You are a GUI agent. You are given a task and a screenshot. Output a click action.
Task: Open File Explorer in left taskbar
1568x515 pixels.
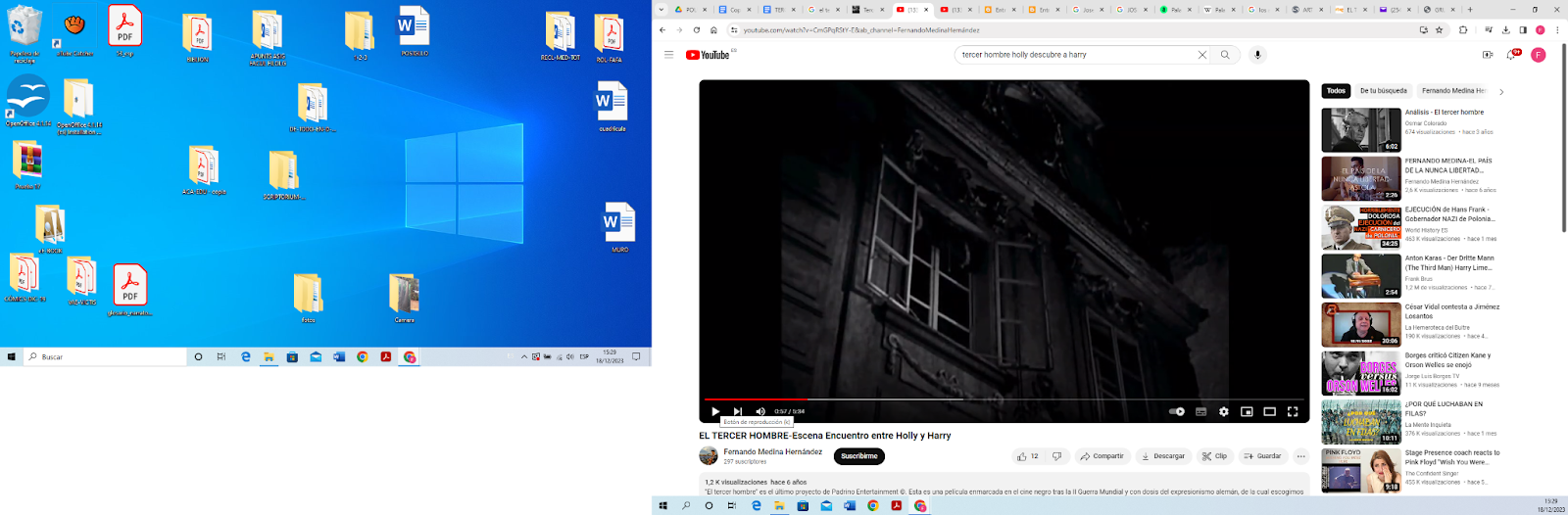(268, 357)
